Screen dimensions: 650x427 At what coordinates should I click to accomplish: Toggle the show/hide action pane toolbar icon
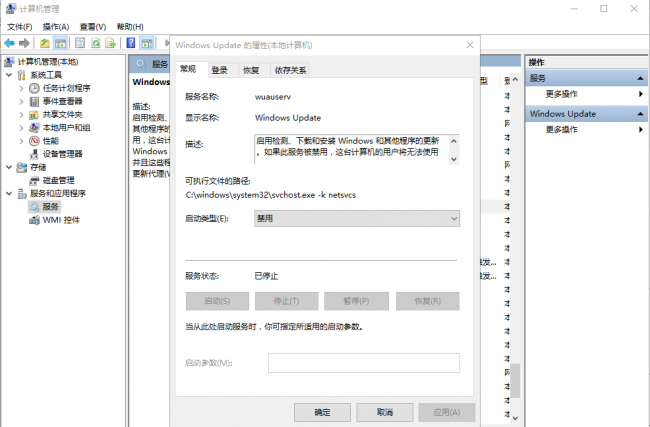pos(147,43)
